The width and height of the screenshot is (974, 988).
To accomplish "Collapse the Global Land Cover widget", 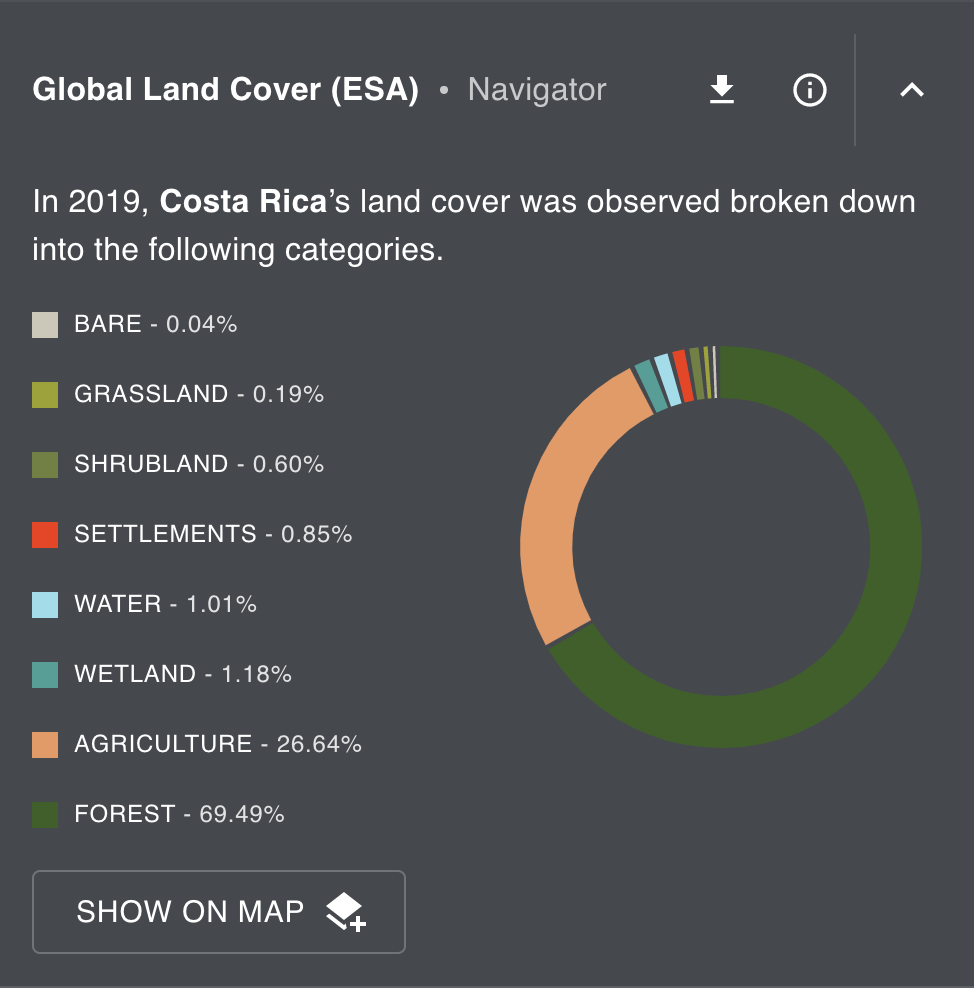I will (x=911, y=91).
